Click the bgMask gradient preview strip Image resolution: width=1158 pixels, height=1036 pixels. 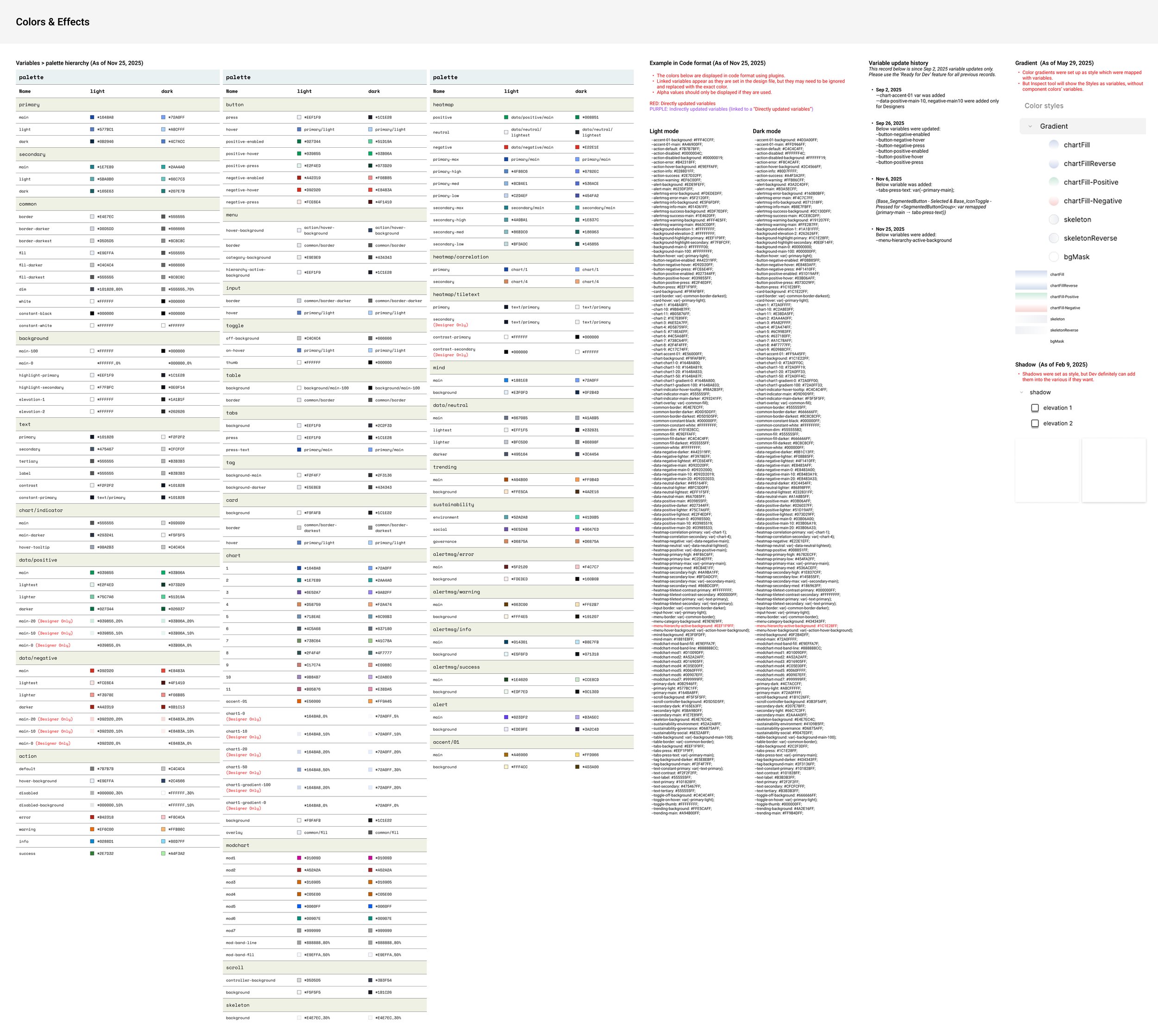tap(1030, 341)
